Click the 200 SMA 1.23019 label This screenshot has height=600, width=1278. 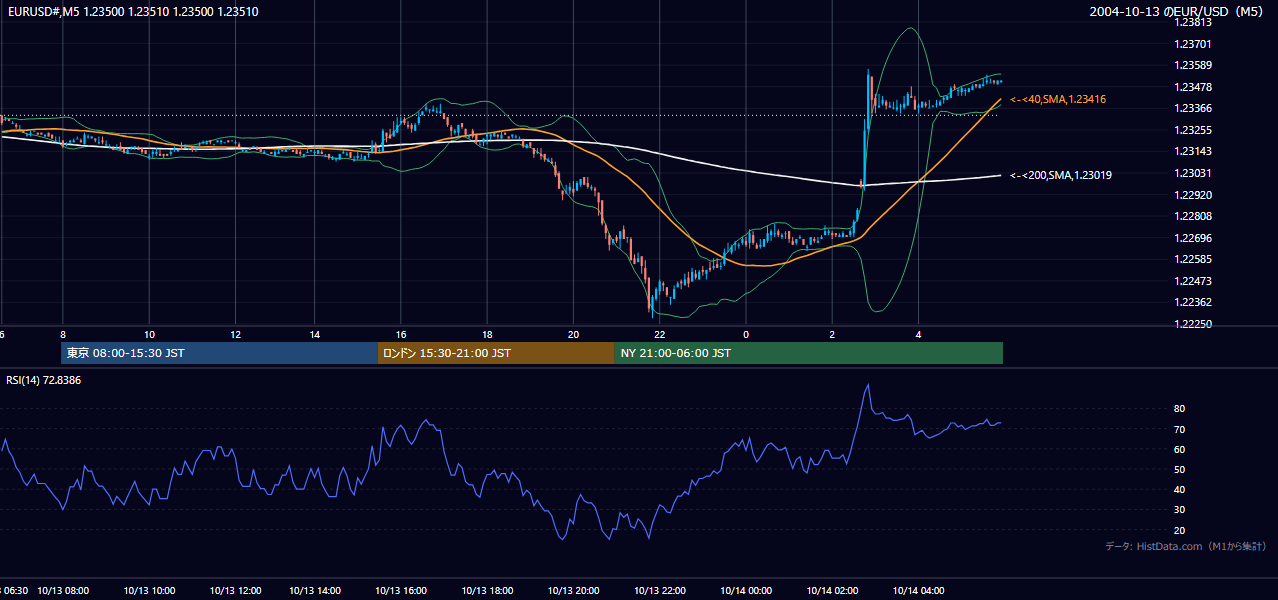click(x=1060, y=175)
